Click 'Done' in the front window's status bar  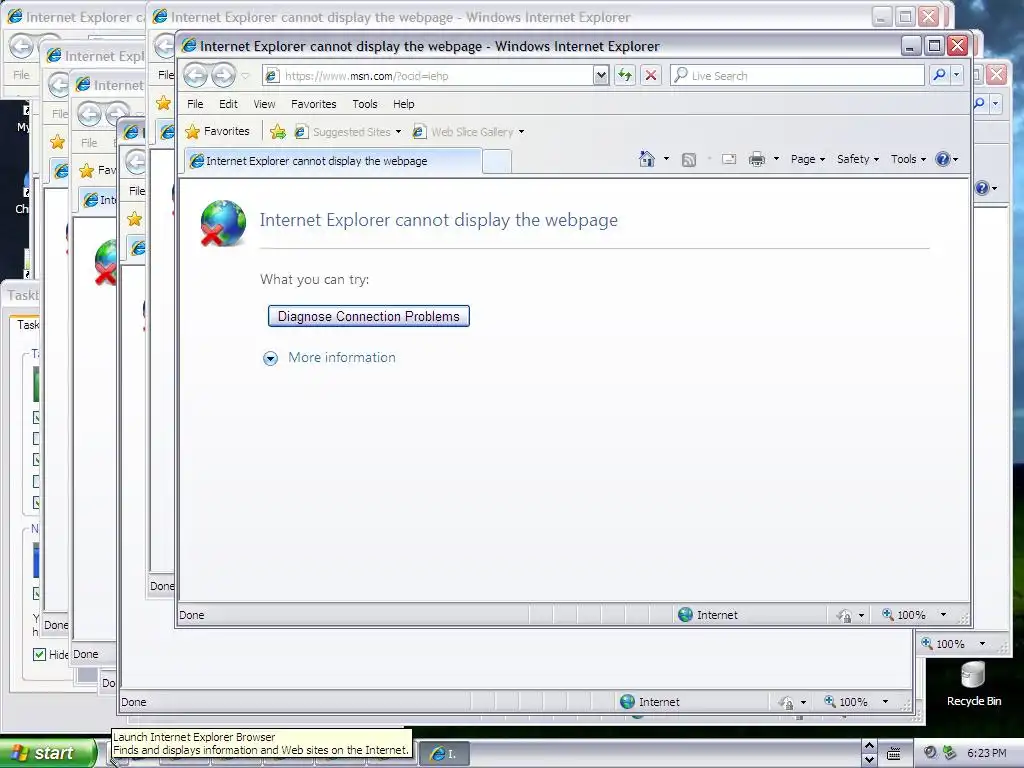191,615
